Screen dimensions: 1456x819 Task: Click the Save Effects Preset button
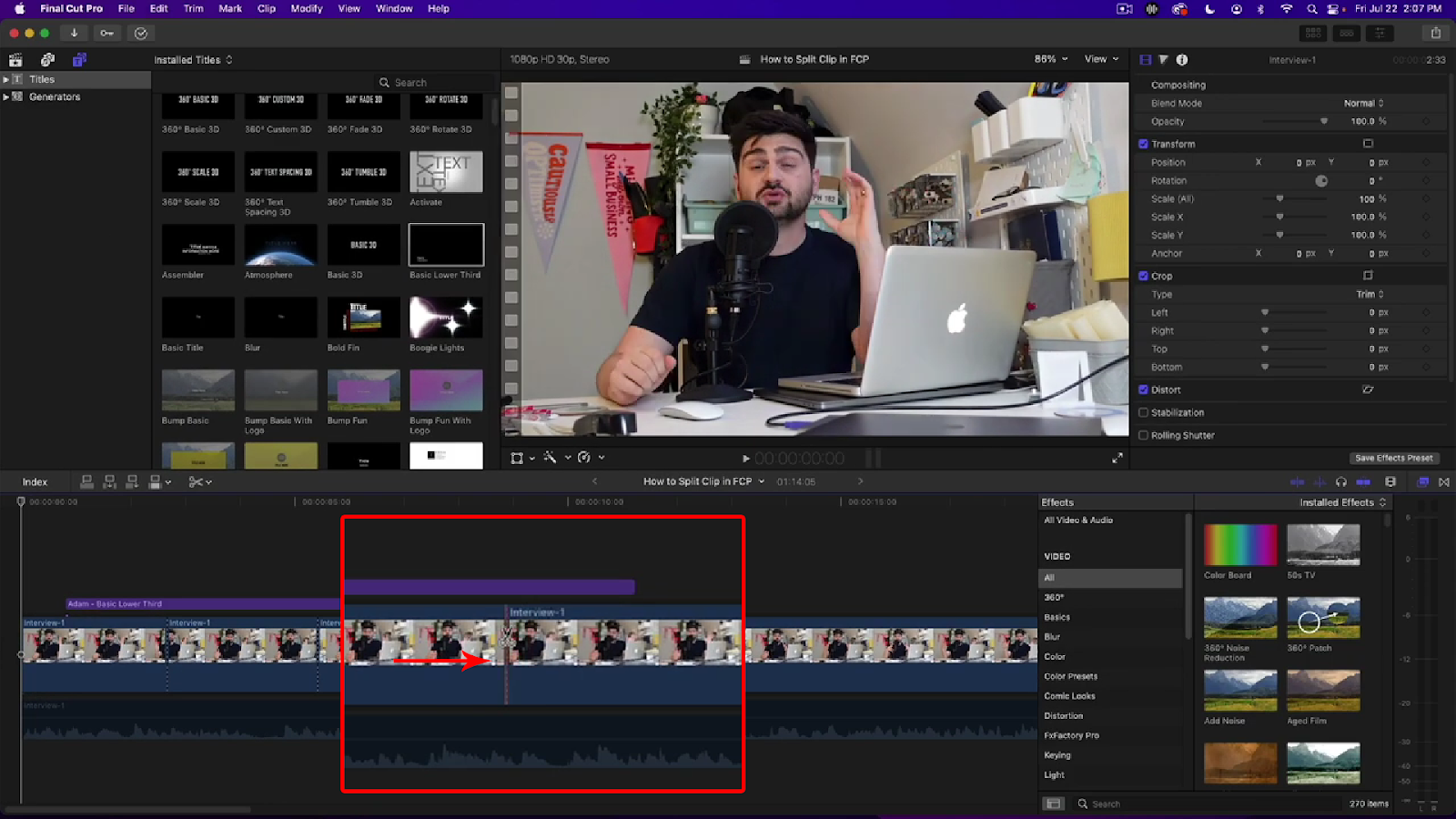[x=1393, y=458]
